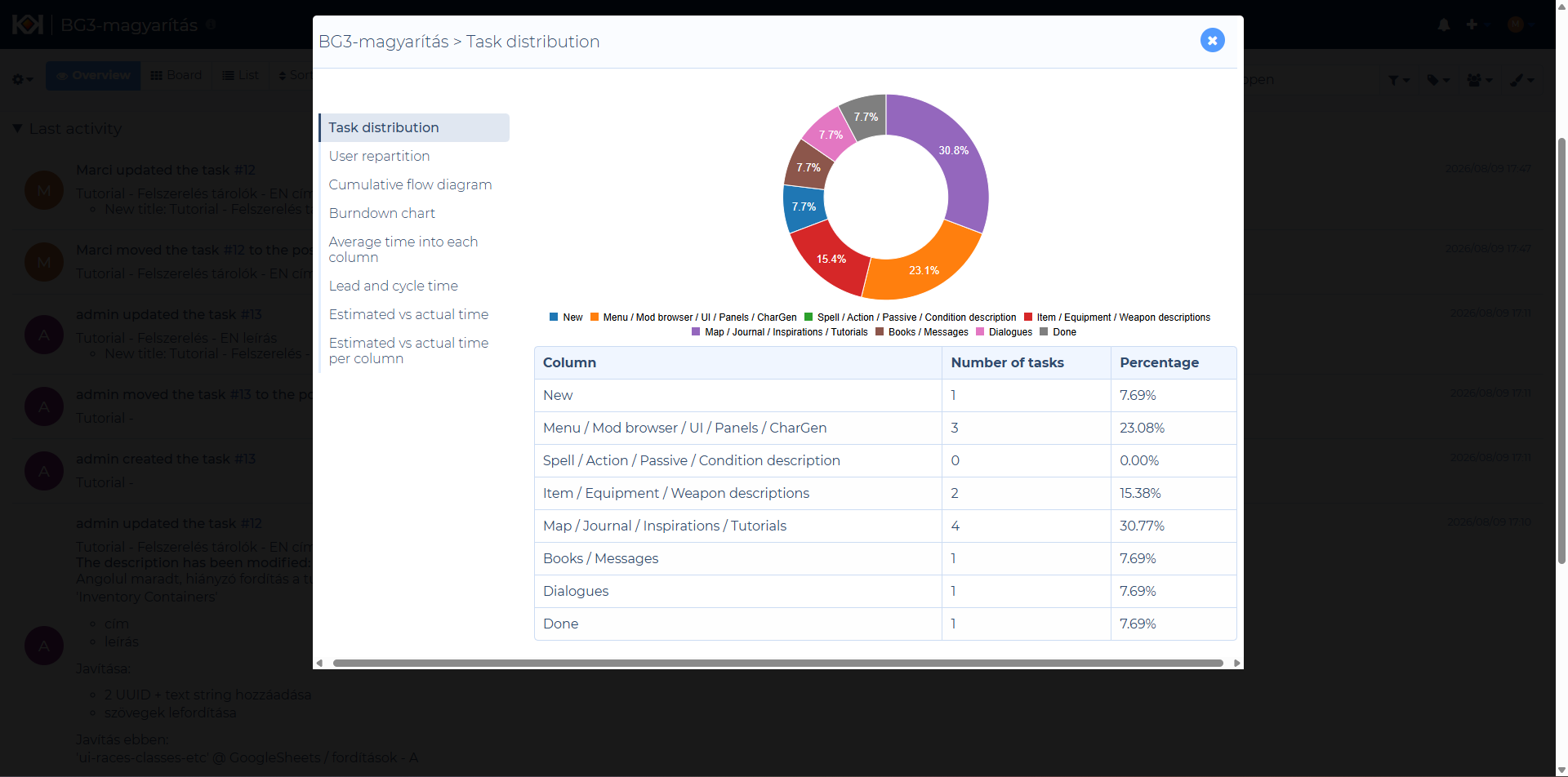1568x777 pixels.
Task: Close the Task distribution dialog
Action: coord(1212,40)
